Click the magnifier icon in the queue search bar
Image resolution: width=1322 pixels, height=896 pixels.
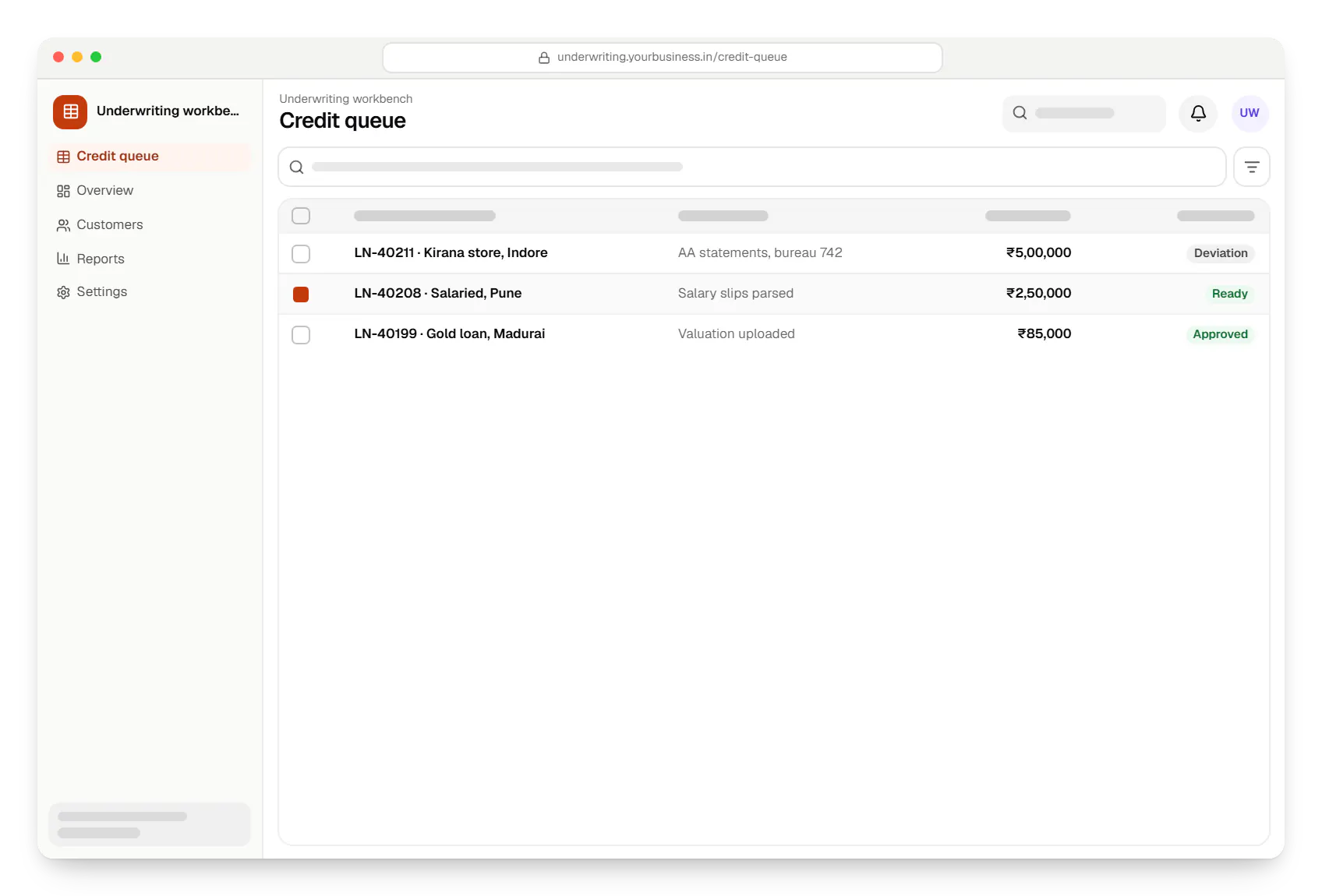(x=297, y=167)
